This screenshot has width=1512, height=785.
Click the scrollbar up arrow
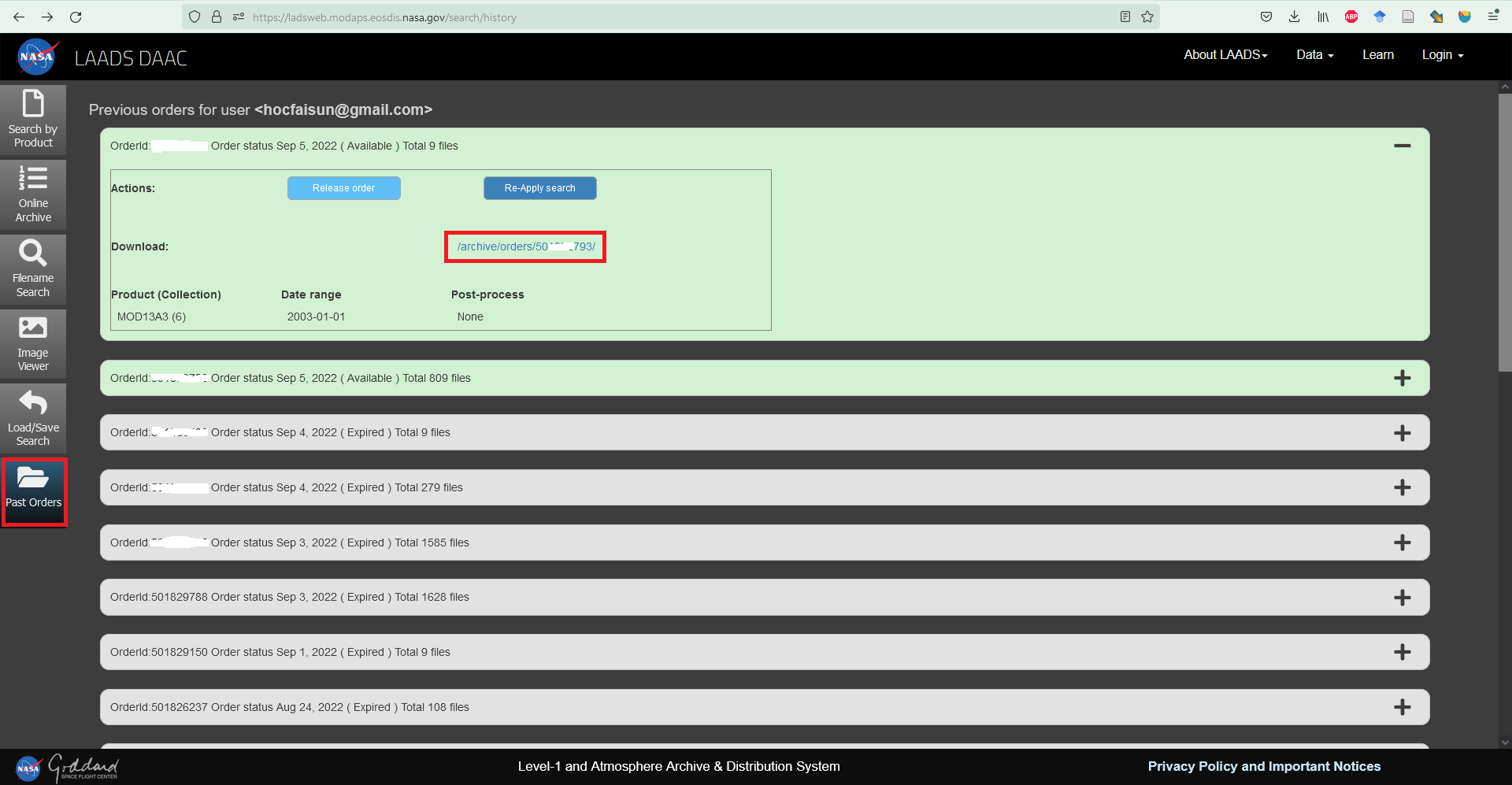pyautogui.click(x=1504, y=87)
